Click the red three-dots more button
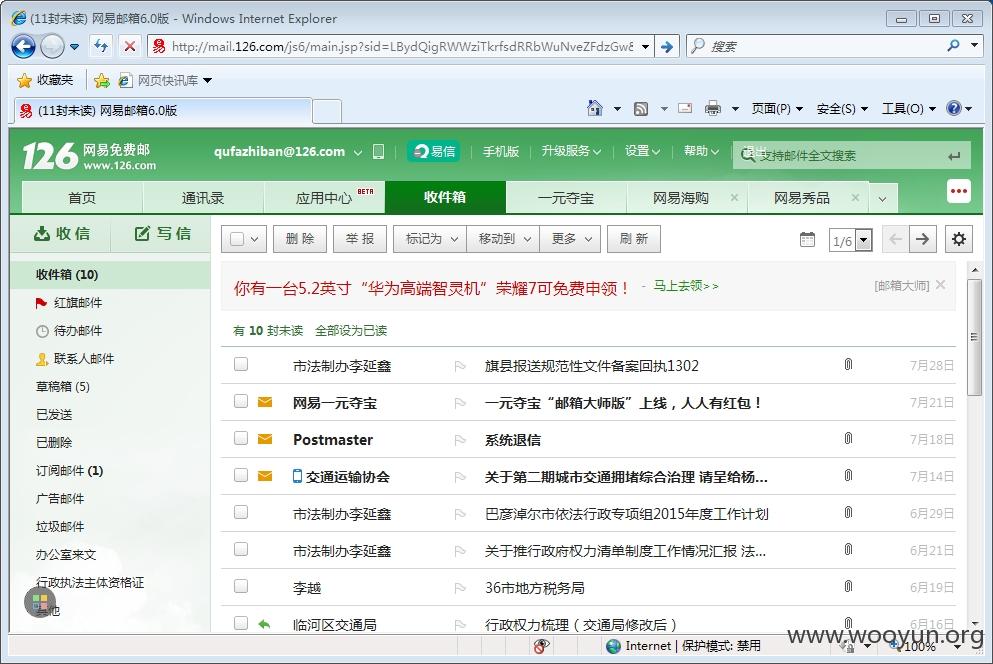Image resolution: width=993 pixels, height=664 pixels. [x=959, y=191]
